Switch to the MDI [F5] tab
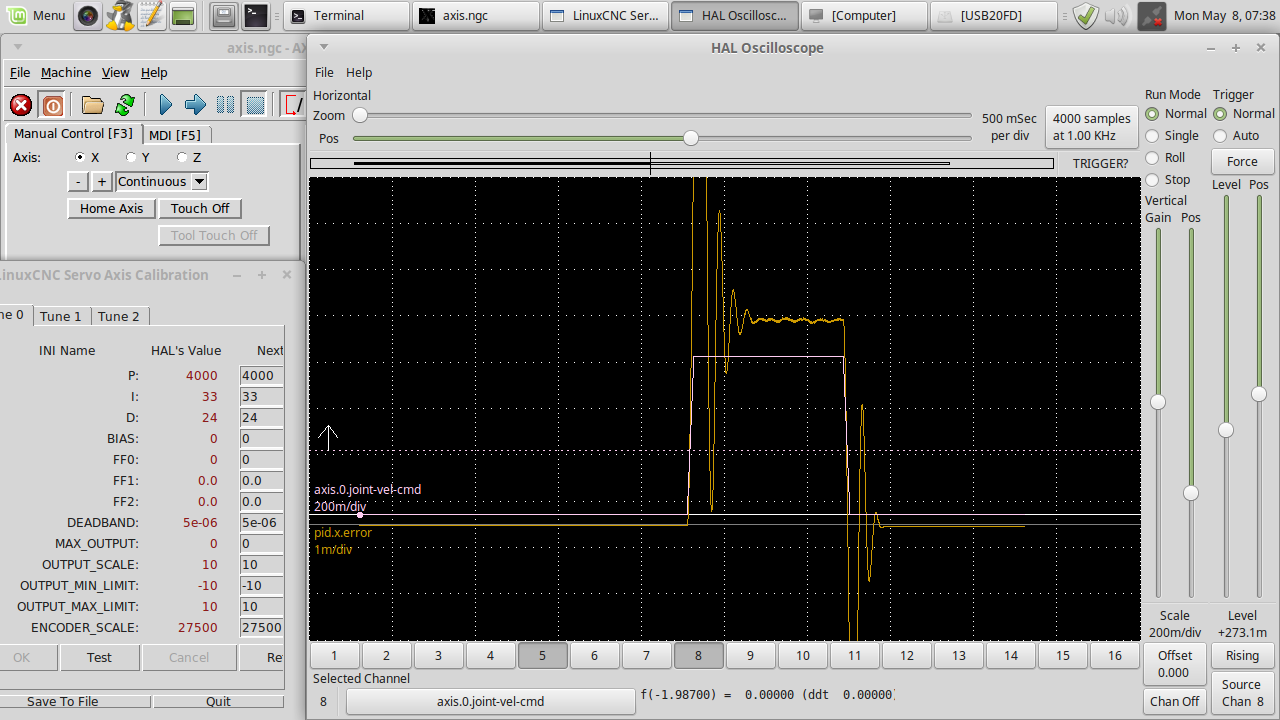Screen dimensions: 1280x720 174,134
